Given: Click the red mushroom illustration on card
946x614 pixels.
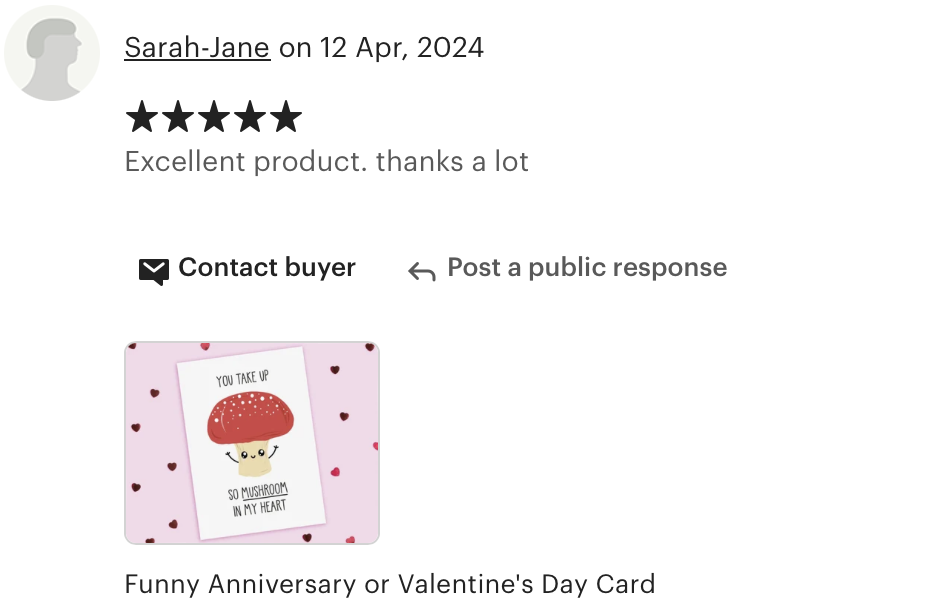Looking at the screenshot, I should point(251,434).
